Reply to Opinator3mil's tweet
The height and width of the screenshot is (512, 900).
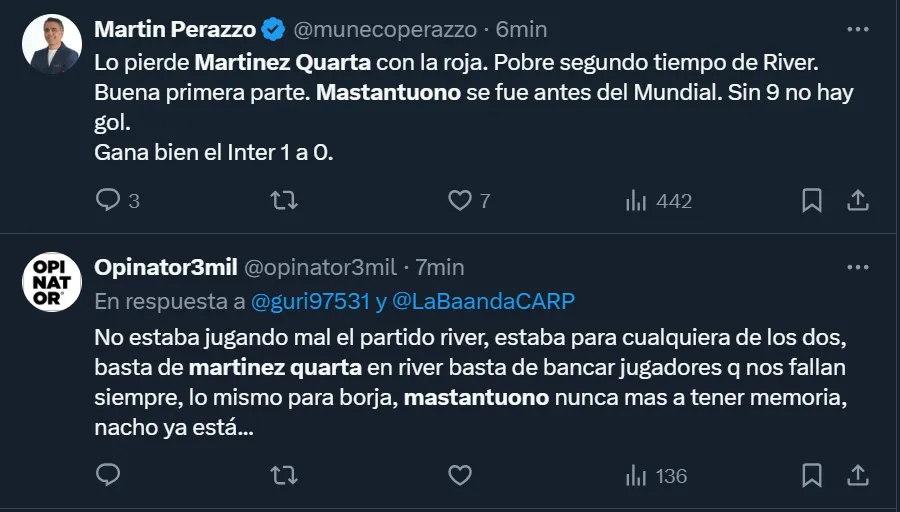click(108, 475)
